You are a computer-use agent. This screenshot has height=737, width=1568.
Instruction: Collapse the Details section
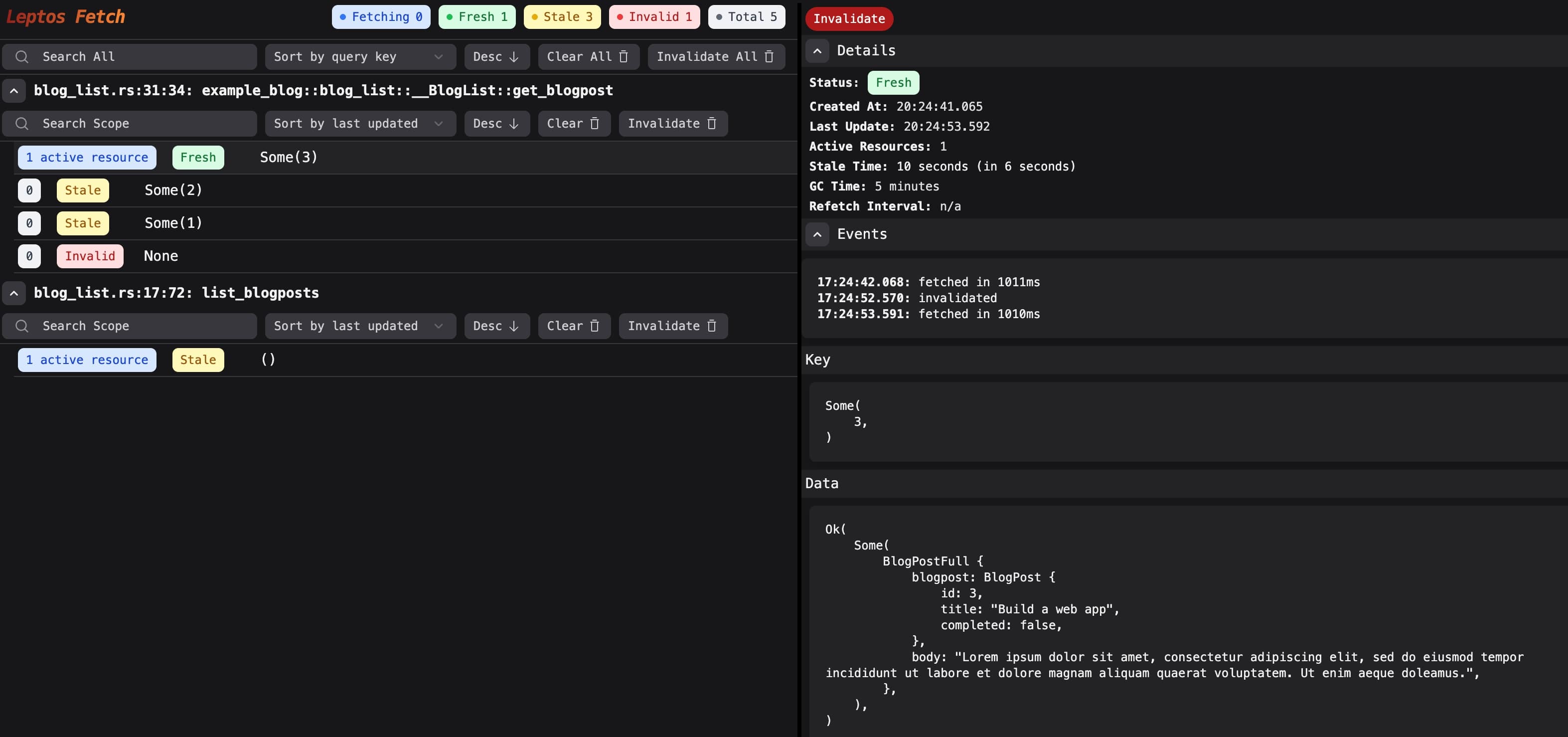pos(817,50)
